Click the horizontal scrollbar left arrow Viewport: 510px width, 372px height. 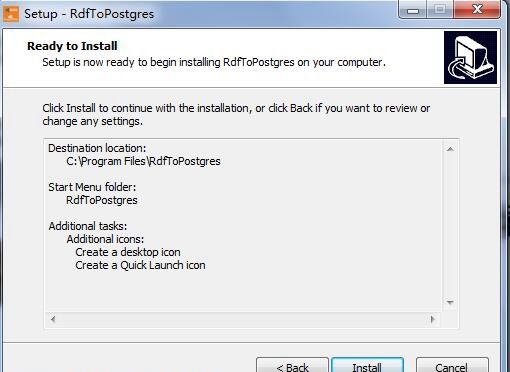(x=53, y=319)
